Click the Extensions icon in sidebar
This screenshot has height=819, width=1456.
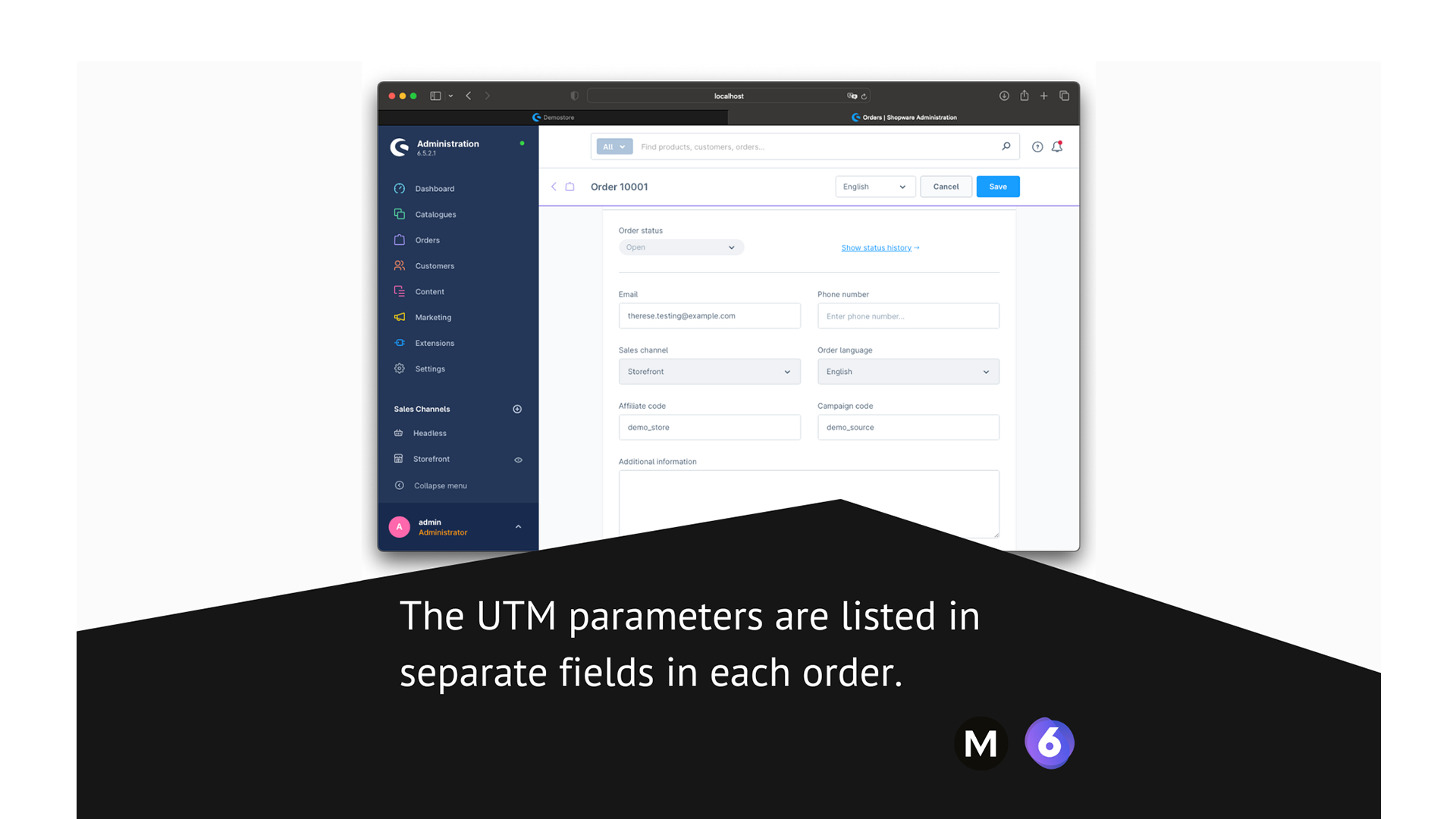[x=401, y=342]
